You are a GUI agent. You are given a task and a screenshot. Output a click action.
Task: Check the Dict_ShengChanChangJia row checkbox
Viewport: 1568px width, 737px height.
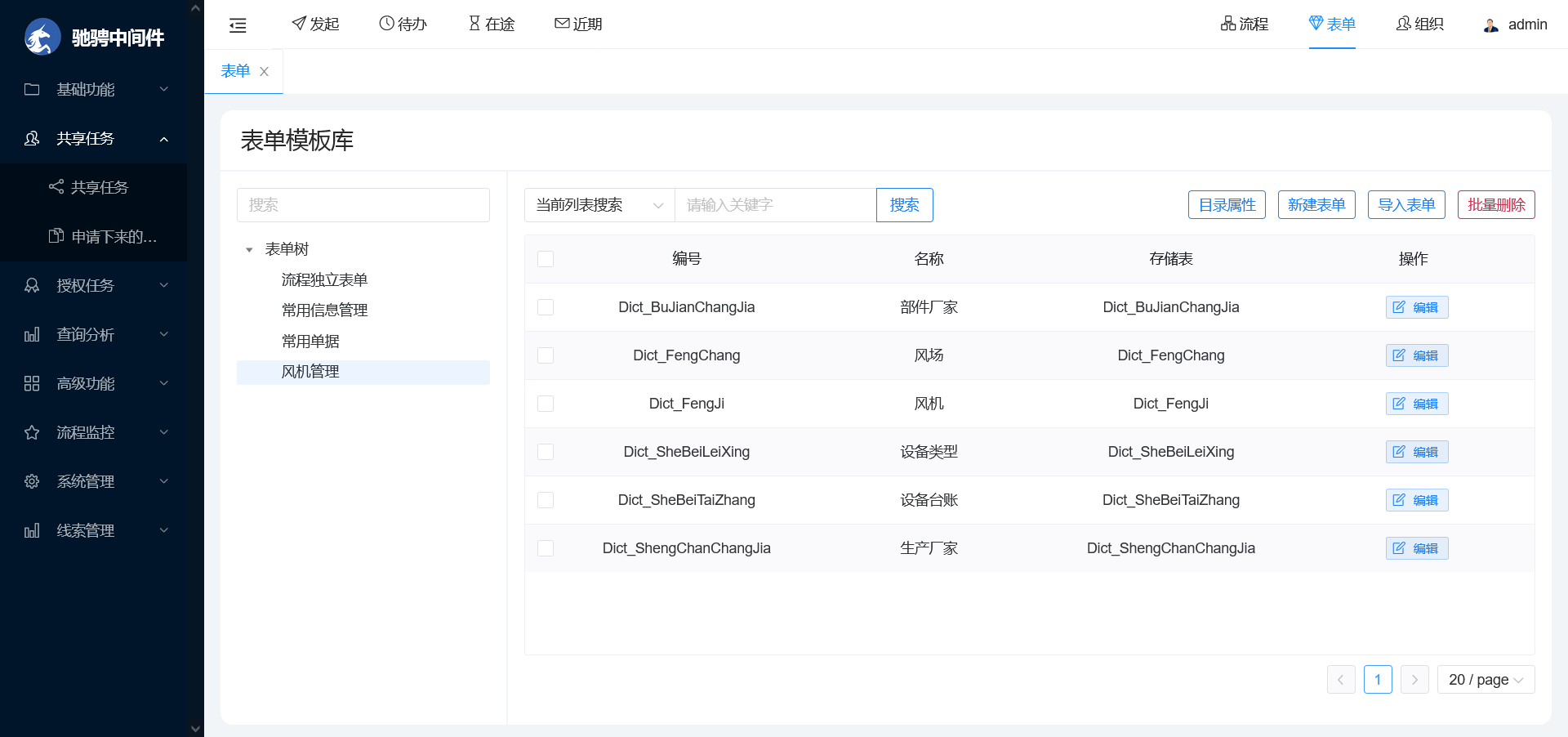click(x=546, y=548)
